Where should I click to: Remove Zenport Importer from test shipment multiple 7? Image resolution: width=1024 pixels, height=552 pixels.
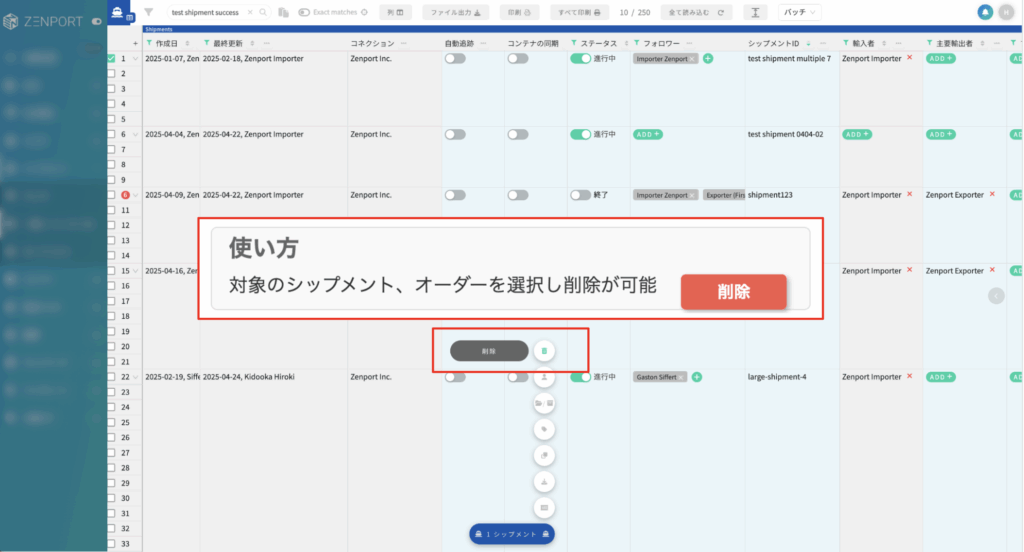coord(910,58)
